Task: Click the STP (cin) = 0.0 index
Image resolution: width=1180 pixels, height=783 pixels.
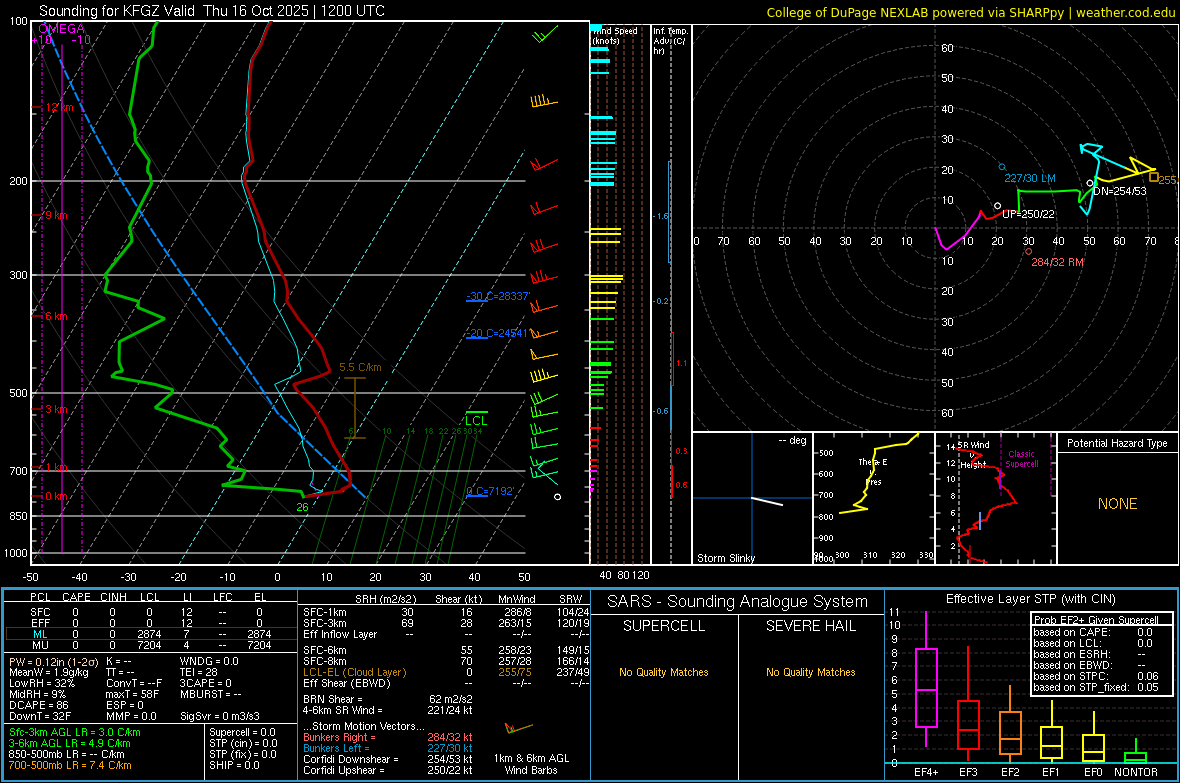Action: click(242, 743)
